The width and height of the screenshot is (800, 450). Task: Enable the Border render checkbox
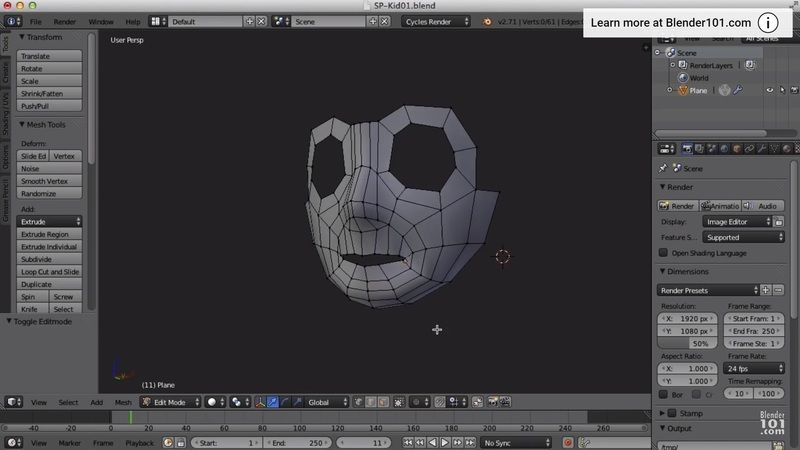[x=663, y=394]
